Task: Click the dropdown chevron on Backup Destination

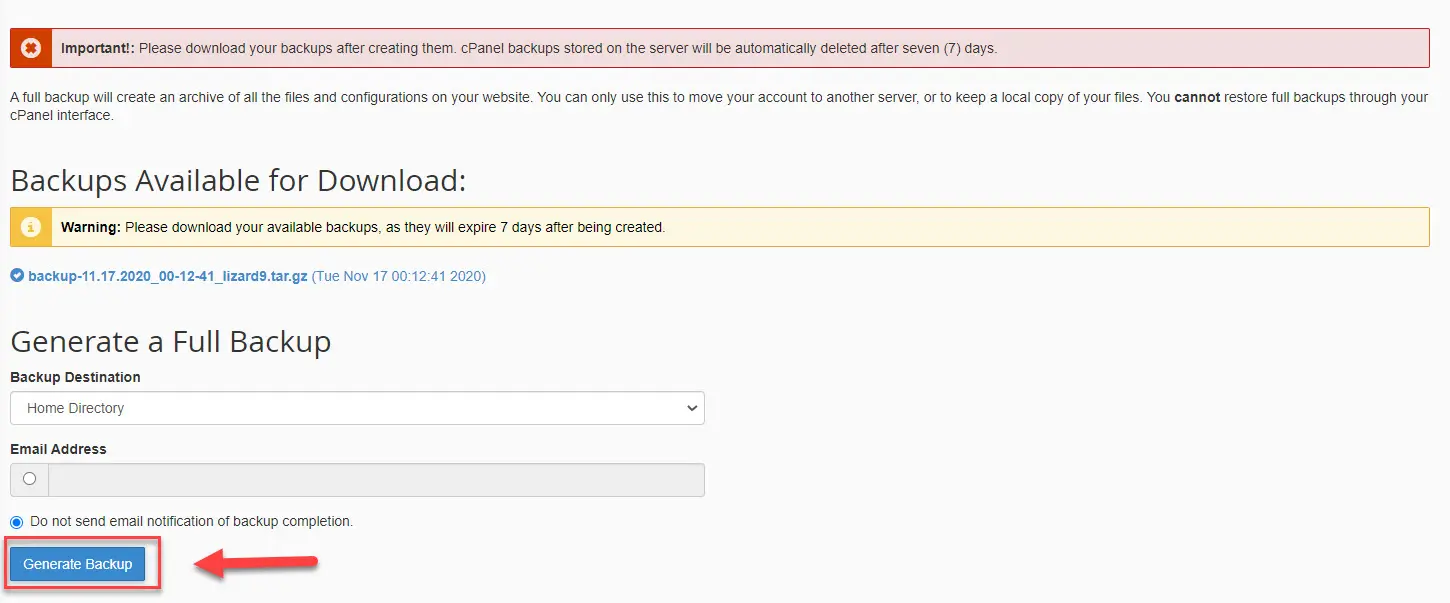Action: pyautogui.click(x=691, y=408)
